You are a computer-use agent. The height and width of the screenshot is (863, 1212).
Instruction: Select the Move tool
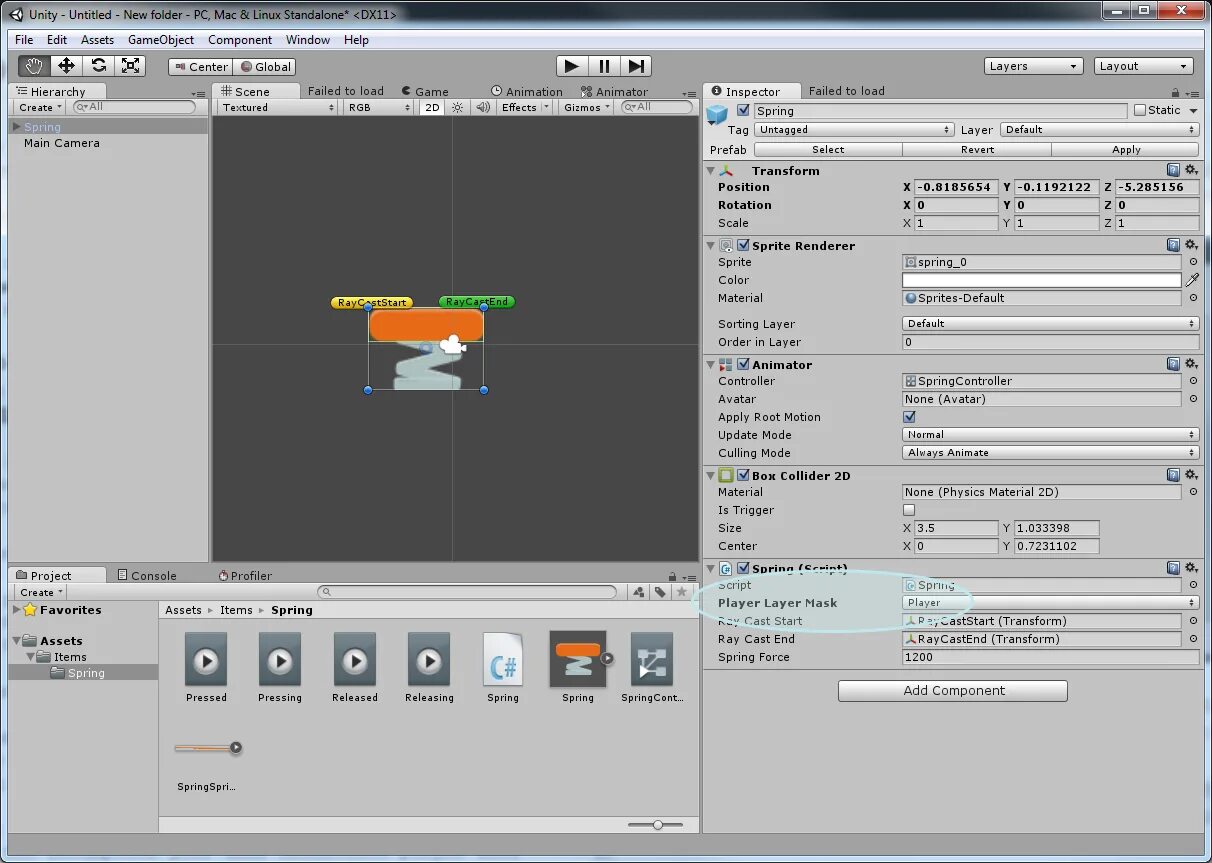66,66
